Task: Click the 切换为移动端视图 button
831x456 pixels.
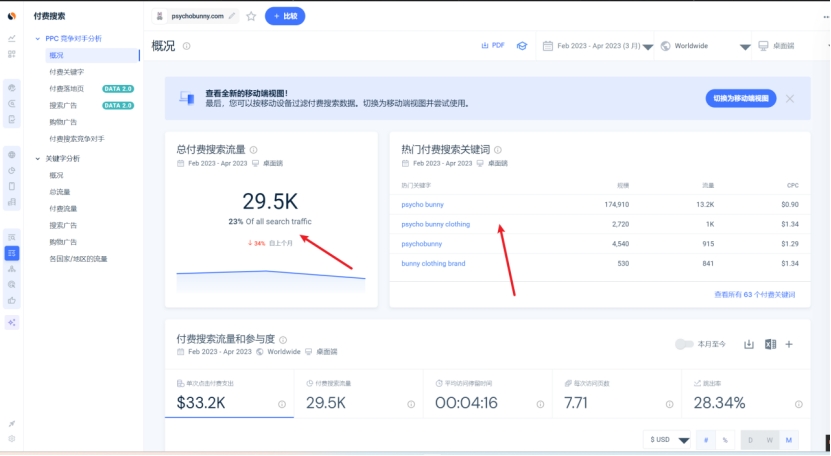Action: 741,98
